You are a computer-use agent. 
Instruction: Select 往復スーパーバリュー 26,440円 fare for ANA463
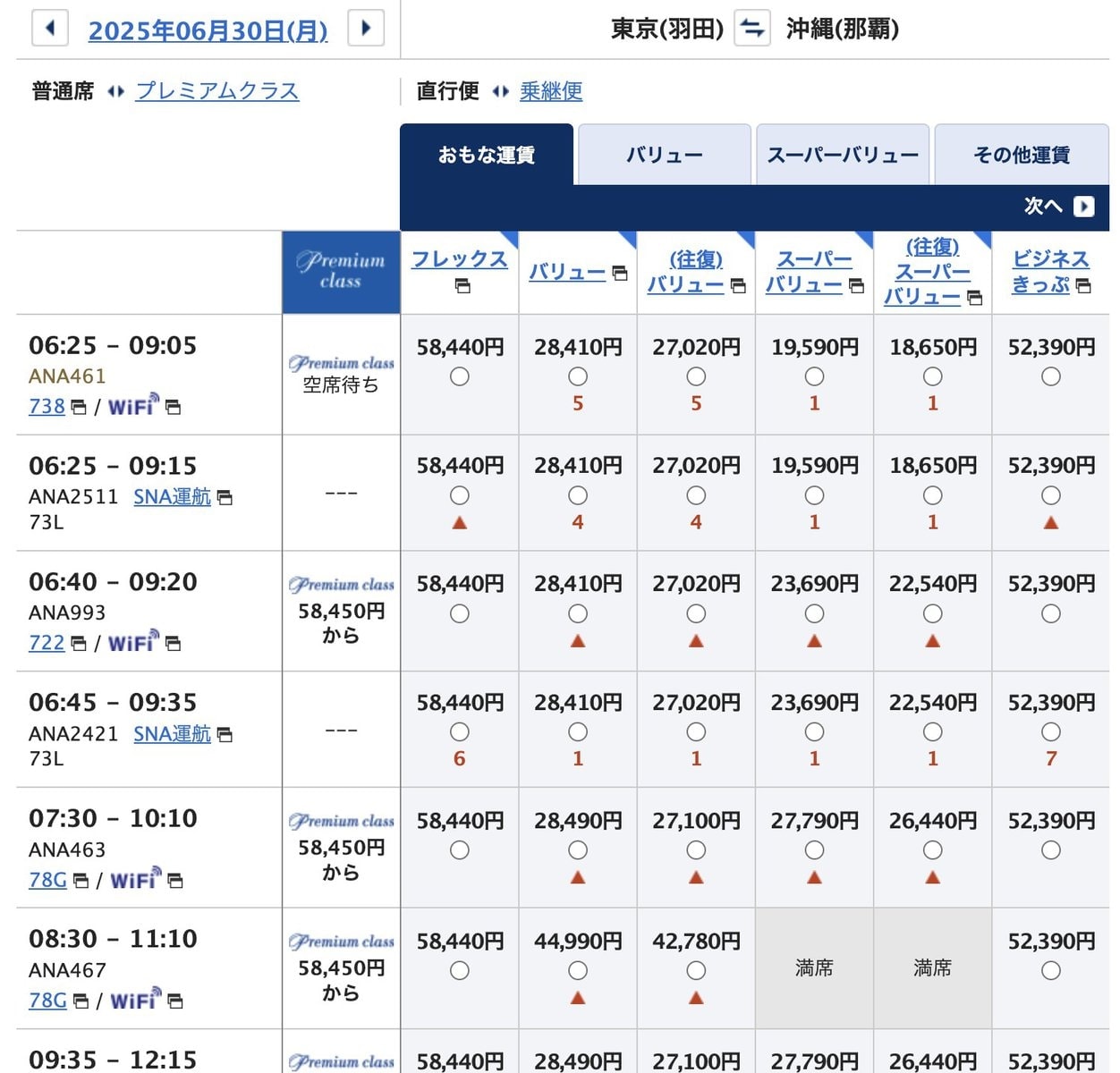[932, 850]
